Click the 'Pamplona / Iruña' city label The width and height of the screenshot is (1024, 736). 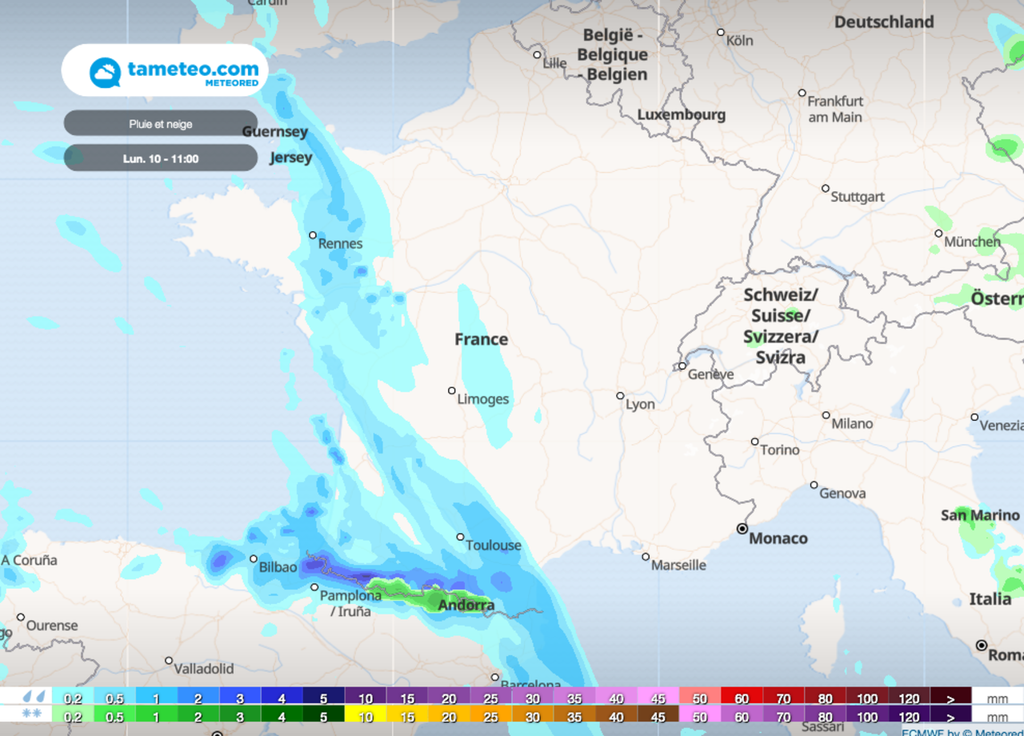point(350,603)
